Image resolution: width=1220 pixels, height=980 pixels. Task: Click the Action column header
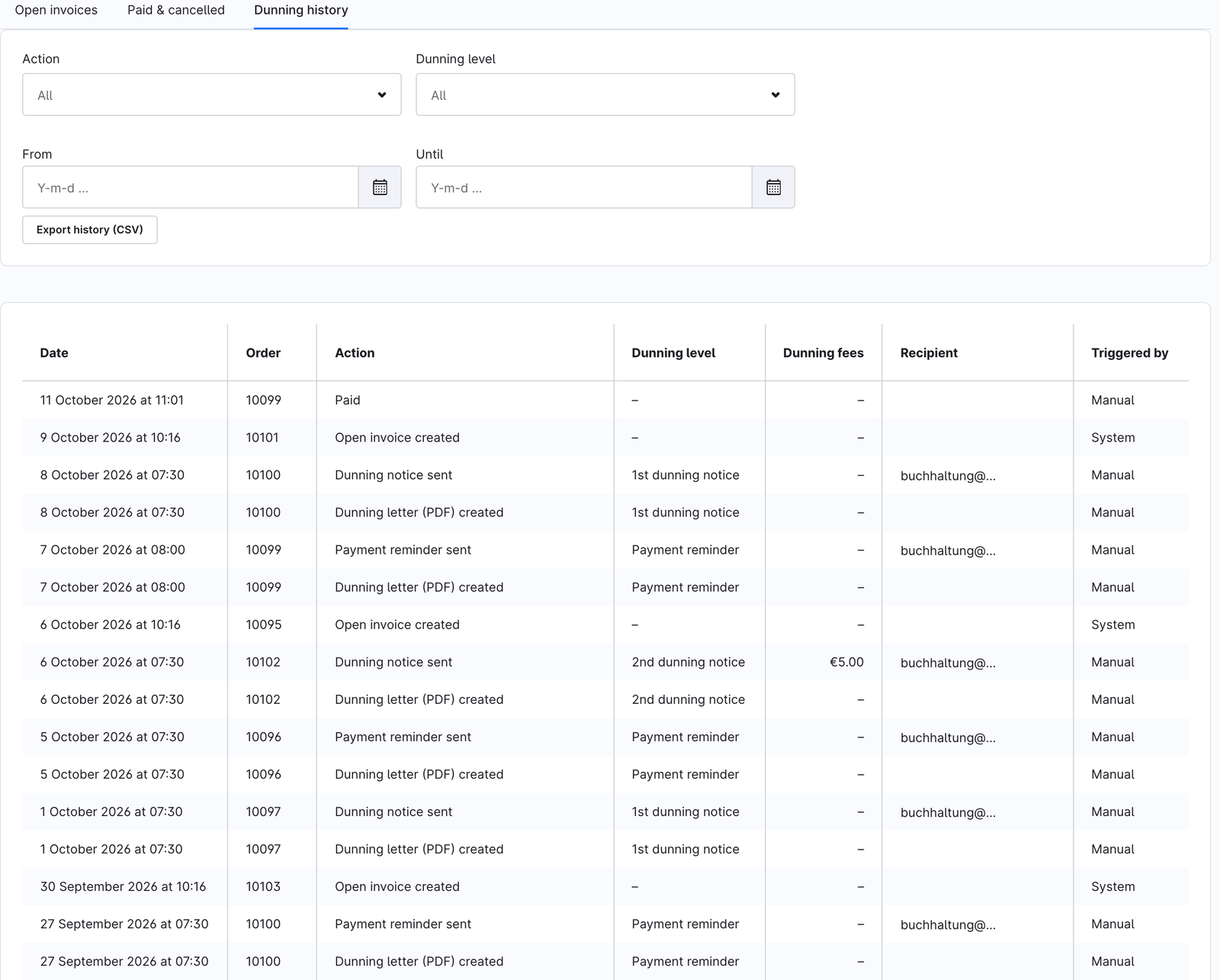click(x=355, y=353)
